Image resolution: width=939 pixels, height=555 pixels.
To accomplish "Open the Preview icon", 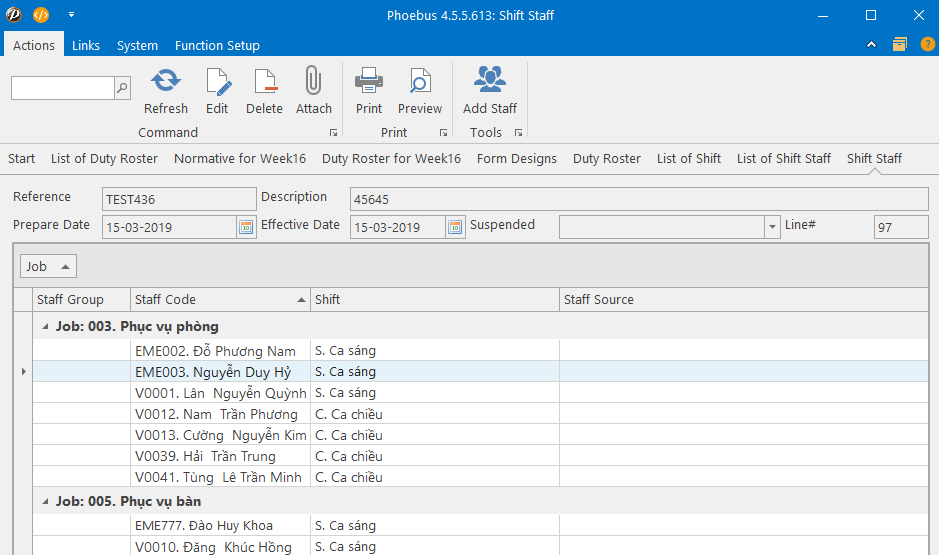I will pyautogui.click(x=420, y=81).
